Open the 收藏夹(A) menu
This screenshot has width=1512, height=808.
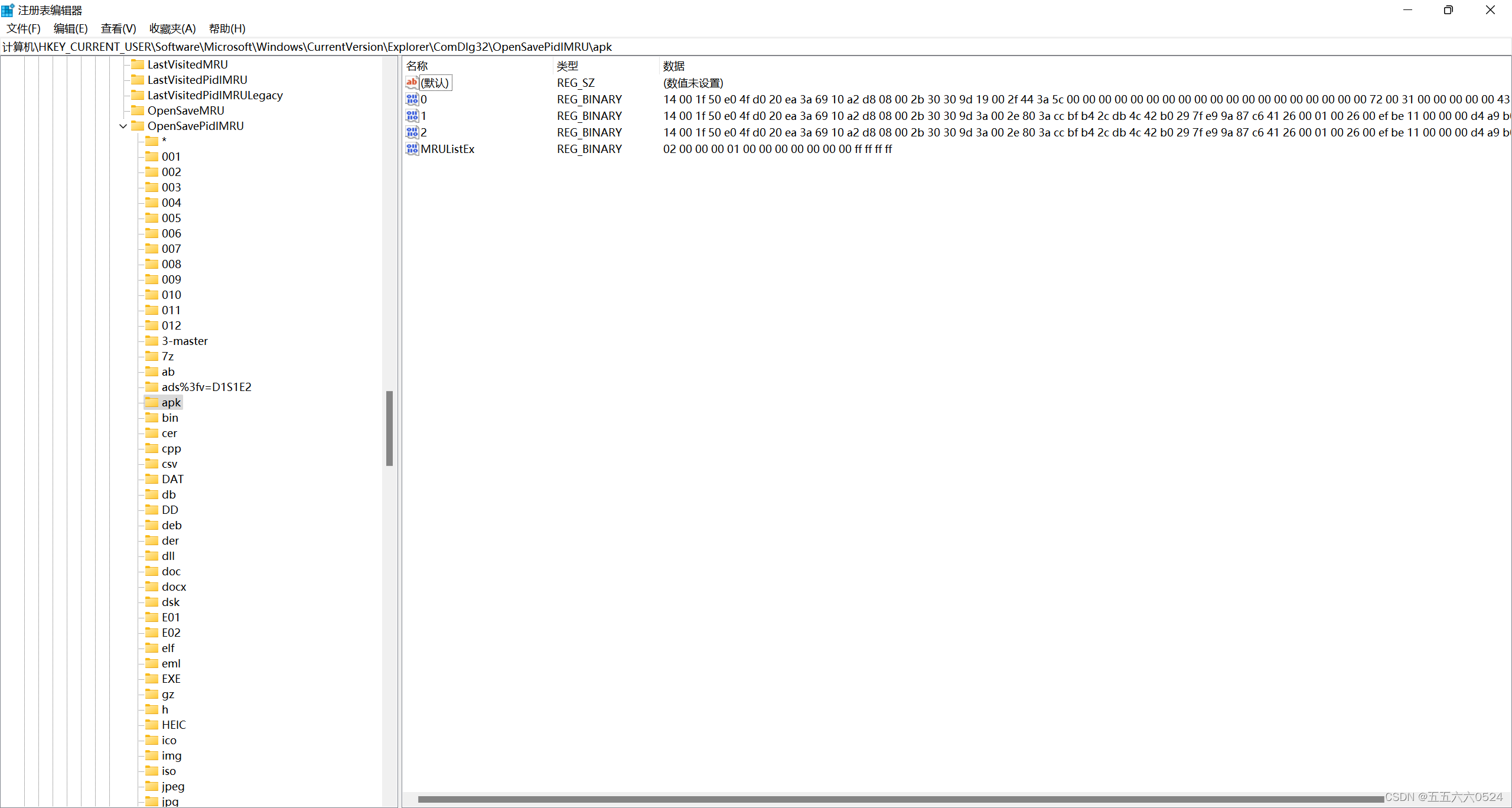tap(172, 28)
